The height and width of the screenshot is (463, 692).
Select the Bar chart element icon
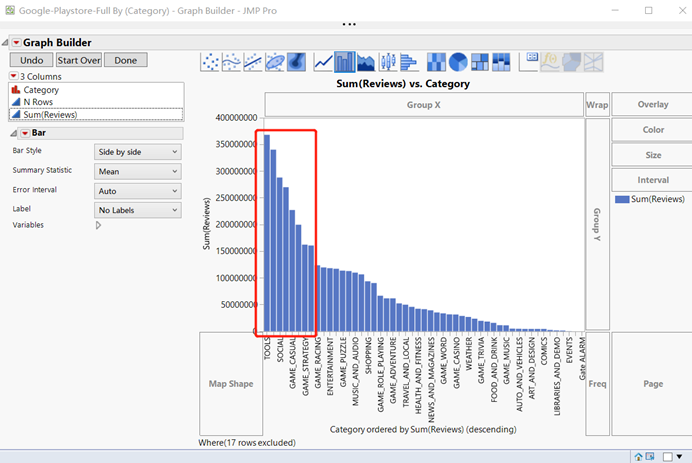(345, 62)
